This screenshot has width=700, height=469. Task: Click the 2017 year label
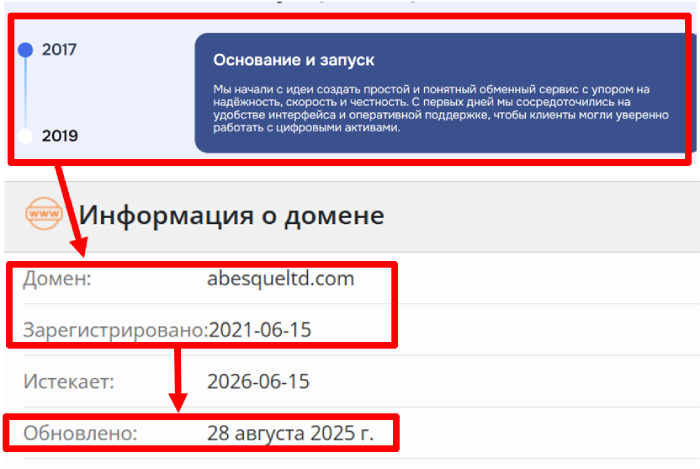[59, 50]
